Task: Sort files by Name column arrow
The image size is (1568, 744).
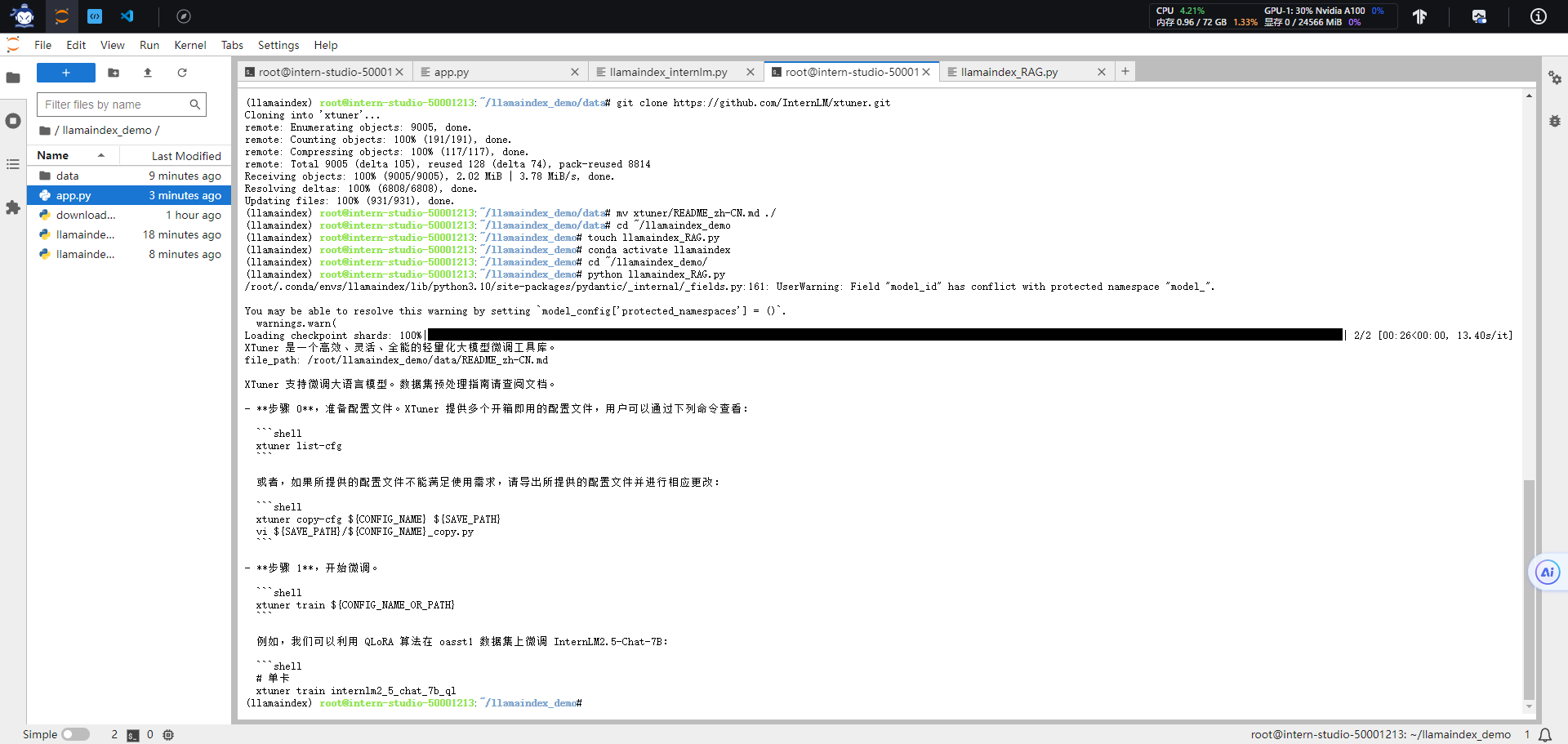Action: click(101, 155)
